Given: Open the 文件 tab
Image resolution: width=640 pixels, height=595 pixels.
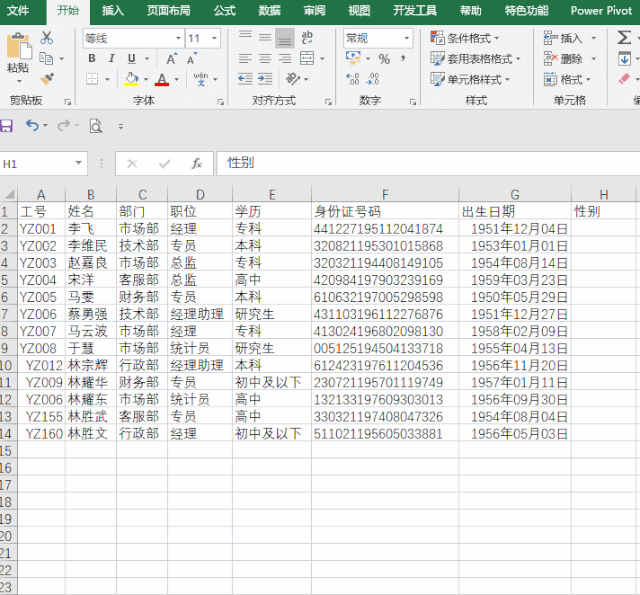Looking at the screenshot, I should tap(18, 11).
